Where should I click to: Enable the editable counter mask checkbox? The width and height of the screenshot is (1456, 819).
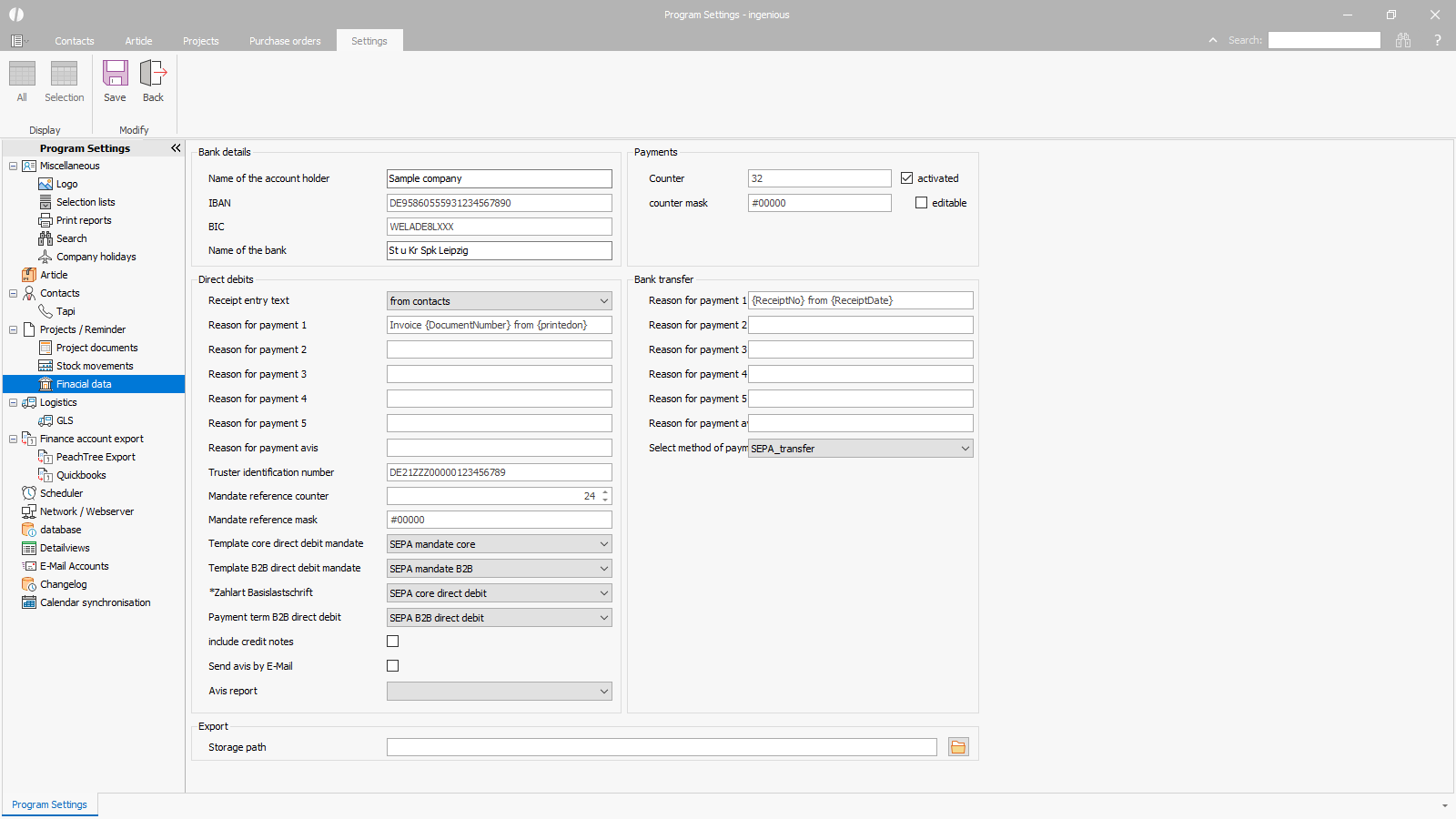pyautogui.click(x=921, y=203)
